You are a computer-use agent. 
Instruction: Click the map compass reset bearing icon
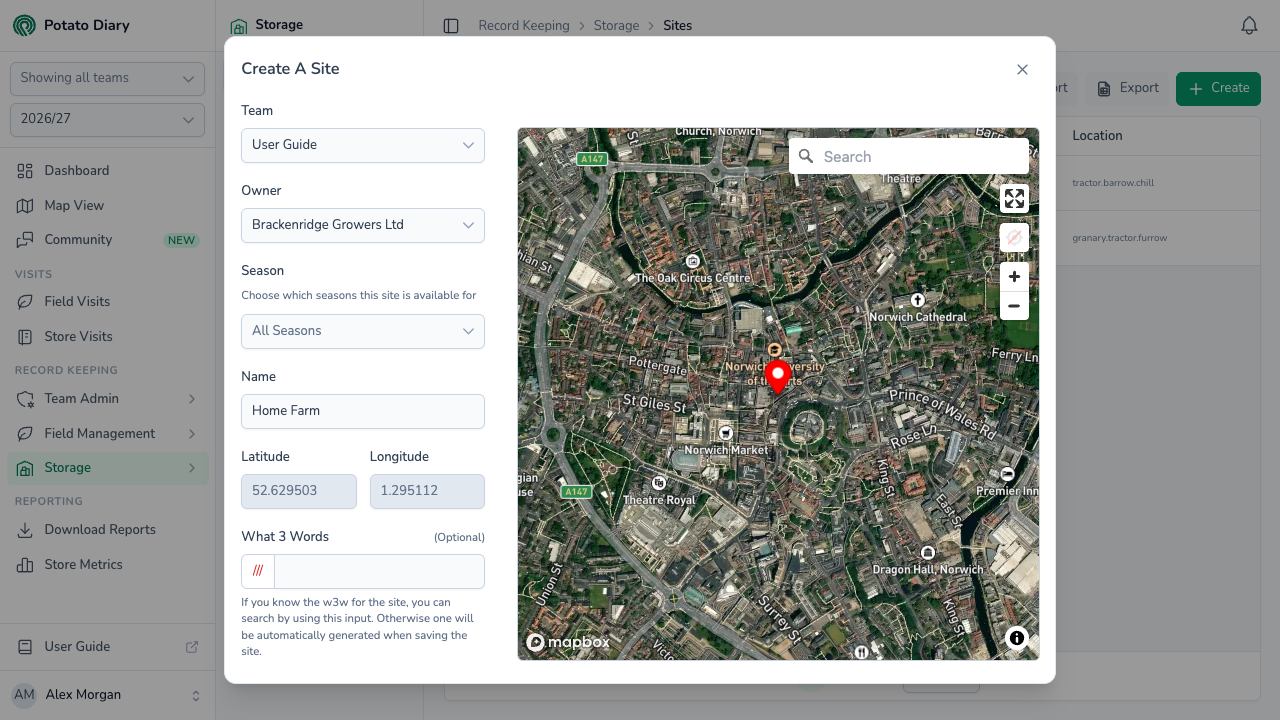(x=1014, y=238)
